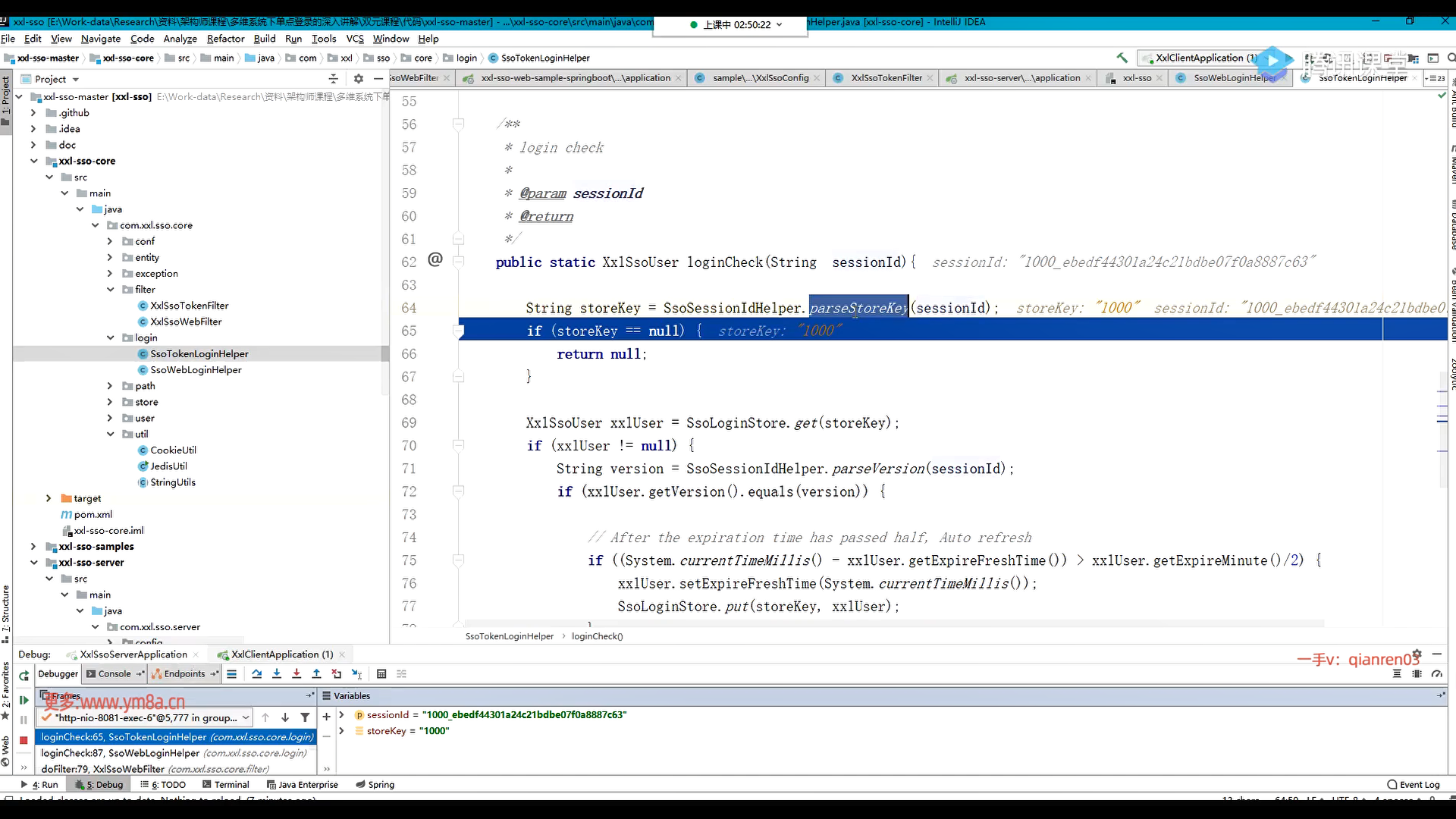Resume program with green play icon
This screenshot has width=1456, height=819.
24,700
